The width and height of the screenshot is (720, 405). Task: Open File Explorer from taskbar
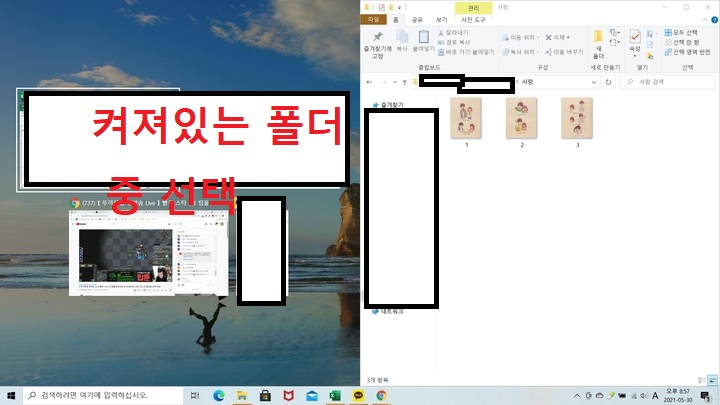point(242,395)
